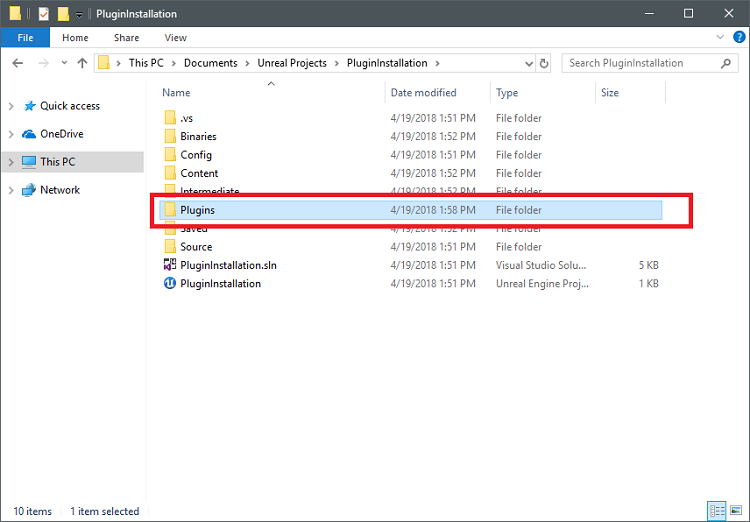750x522 pixels.
Task: Click the Search PluginInstallation input field
Action: coord(640,63)
